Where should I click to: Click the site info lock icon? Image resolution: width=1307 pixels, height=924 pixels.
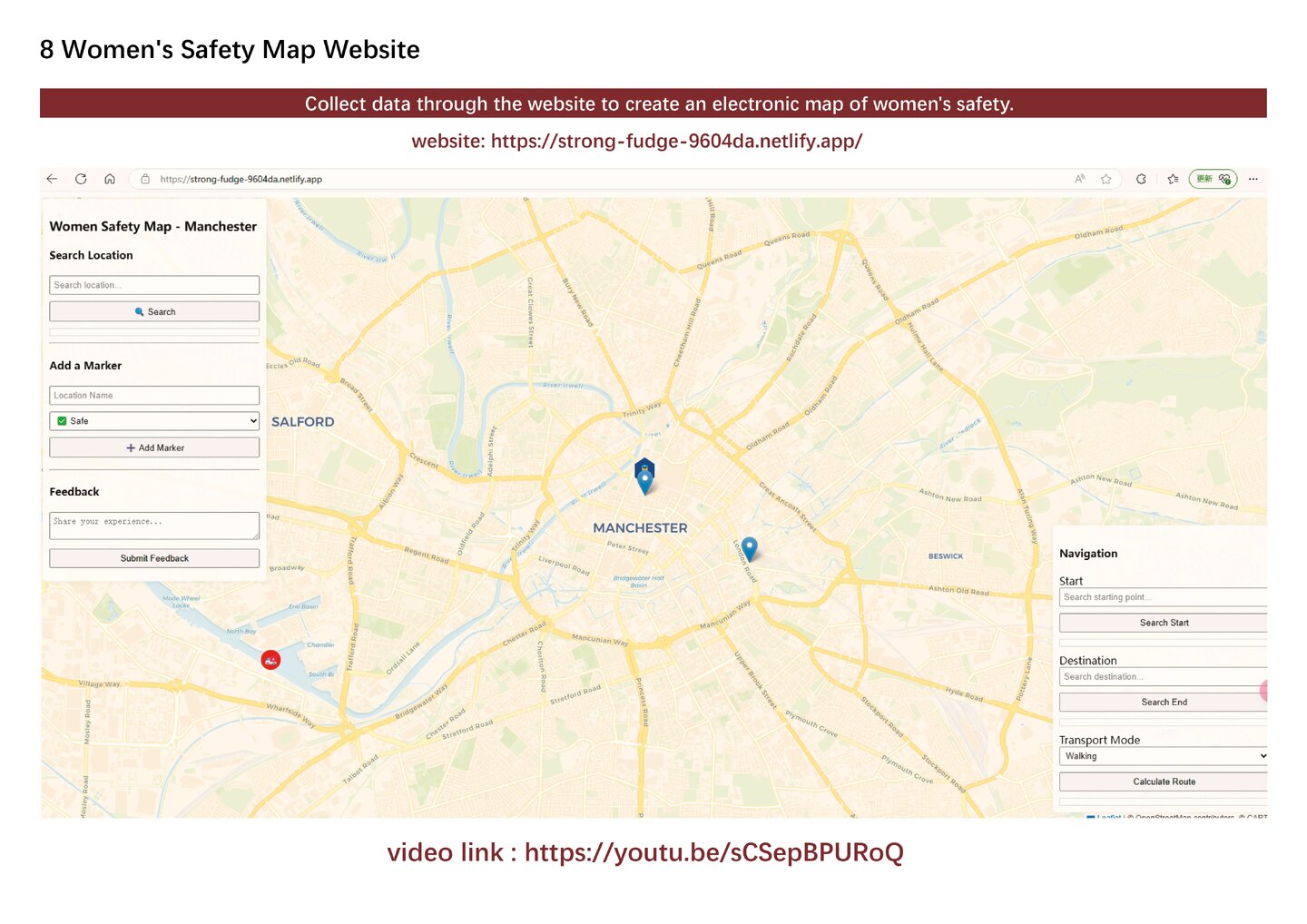(x=145, y=179)
